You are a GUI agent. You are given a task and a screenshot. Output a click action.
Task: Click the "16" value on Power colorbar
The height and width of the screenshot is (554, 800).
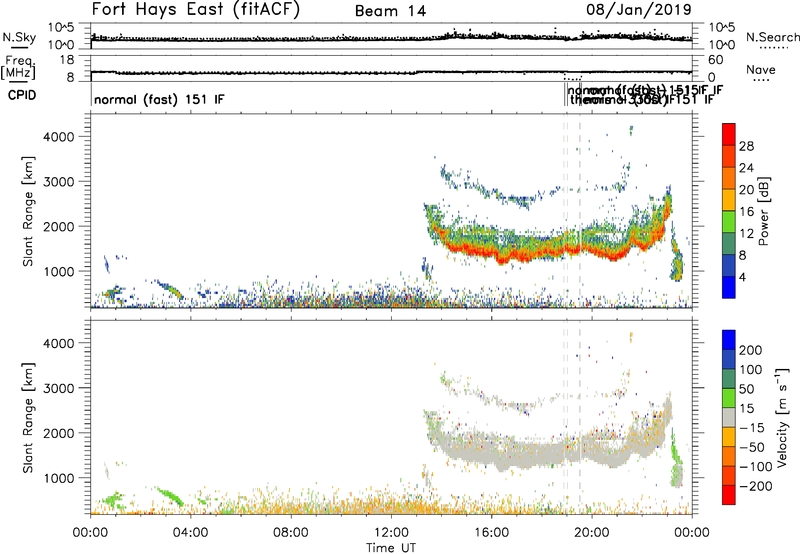tap(746, 212)
